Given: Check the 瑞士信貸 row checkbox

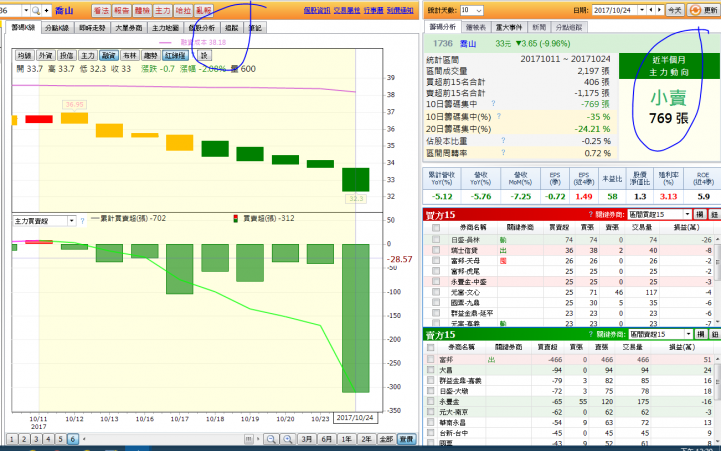Looking at the screenshot, I should coord(436,250).
